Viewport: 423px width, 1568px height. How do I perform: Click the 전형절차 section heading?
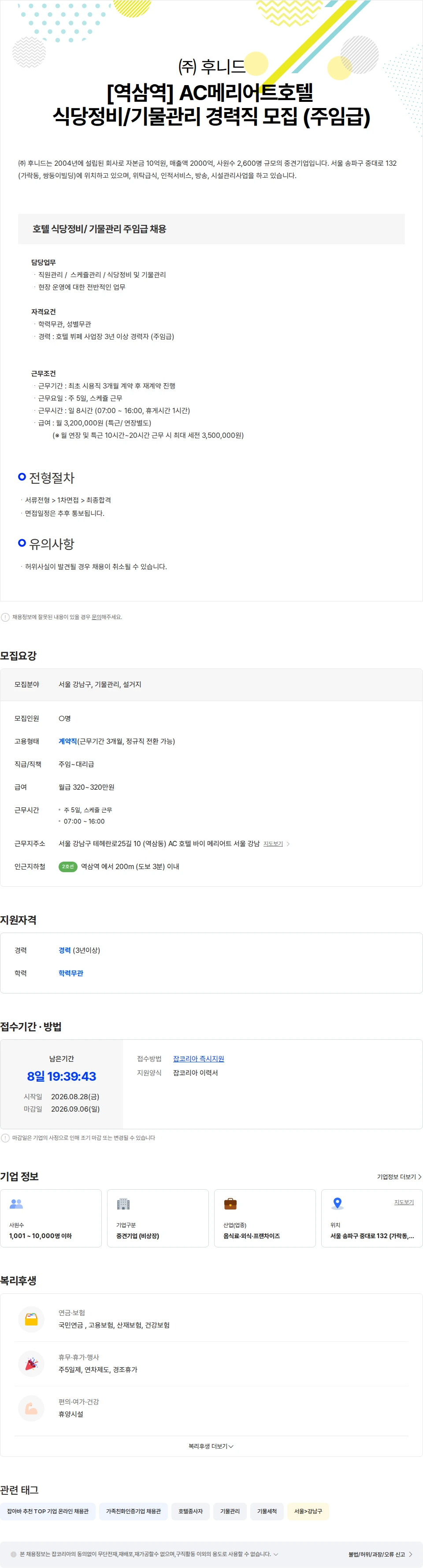coord(52,478)
